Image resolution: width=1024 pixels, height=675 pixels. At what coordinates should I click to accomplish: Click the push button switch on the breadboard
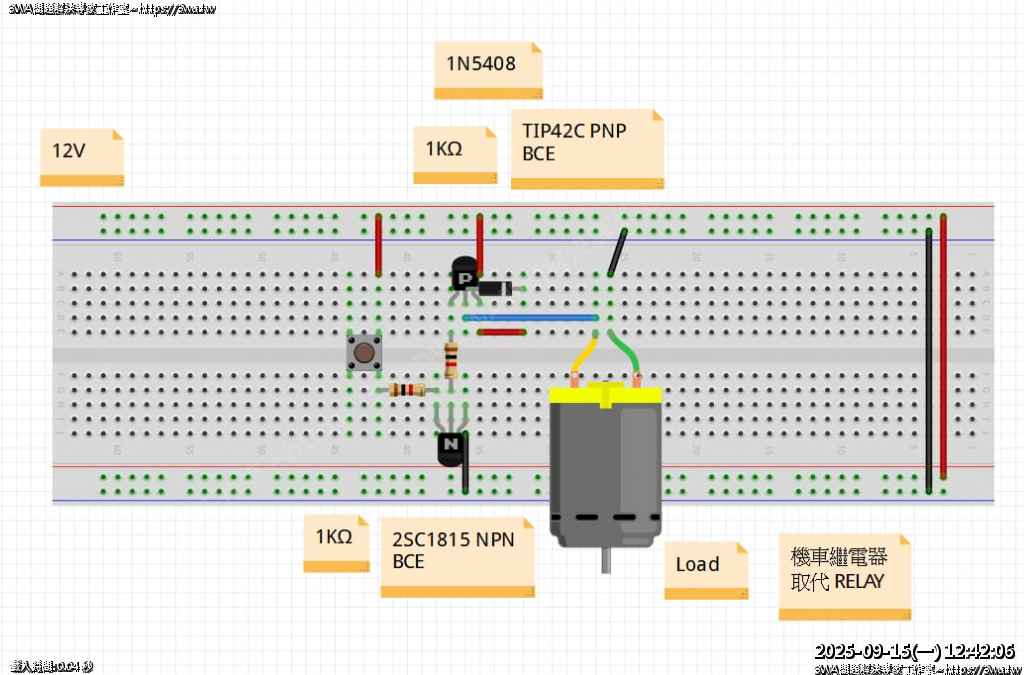pos(363,353)
